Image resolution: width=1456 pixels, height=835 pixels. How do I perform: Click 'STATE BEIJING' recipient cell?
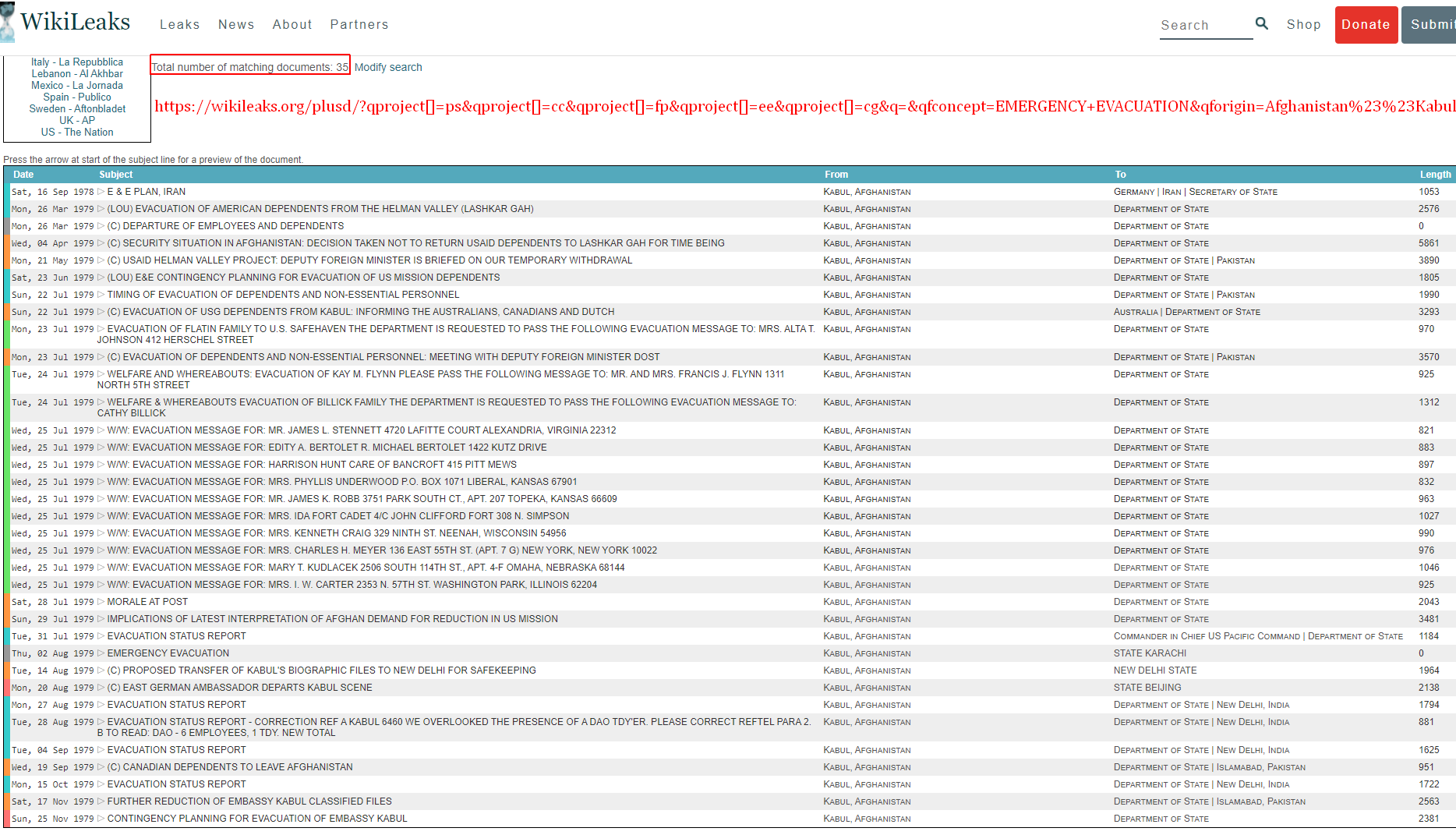tap(1147, 688)
